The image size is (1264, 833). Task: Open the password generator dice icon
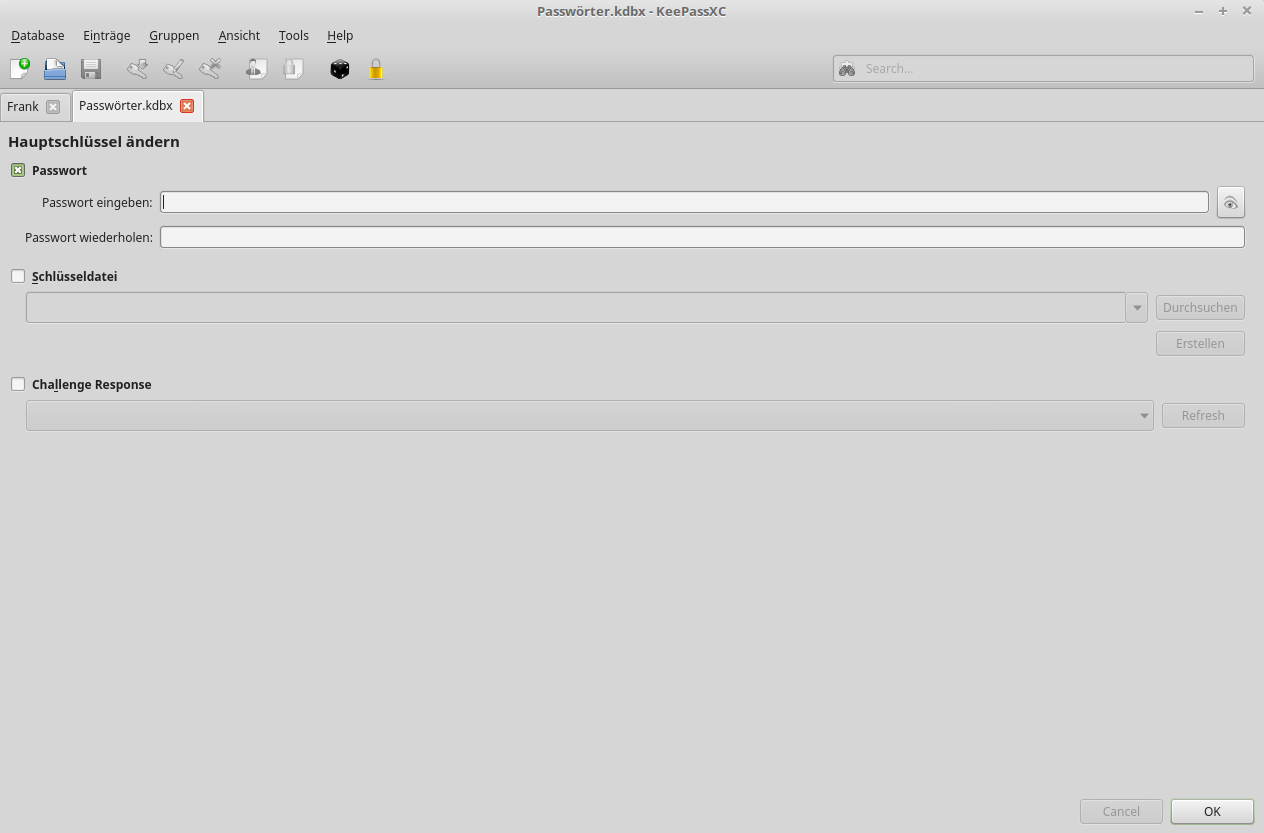[340, 69]
